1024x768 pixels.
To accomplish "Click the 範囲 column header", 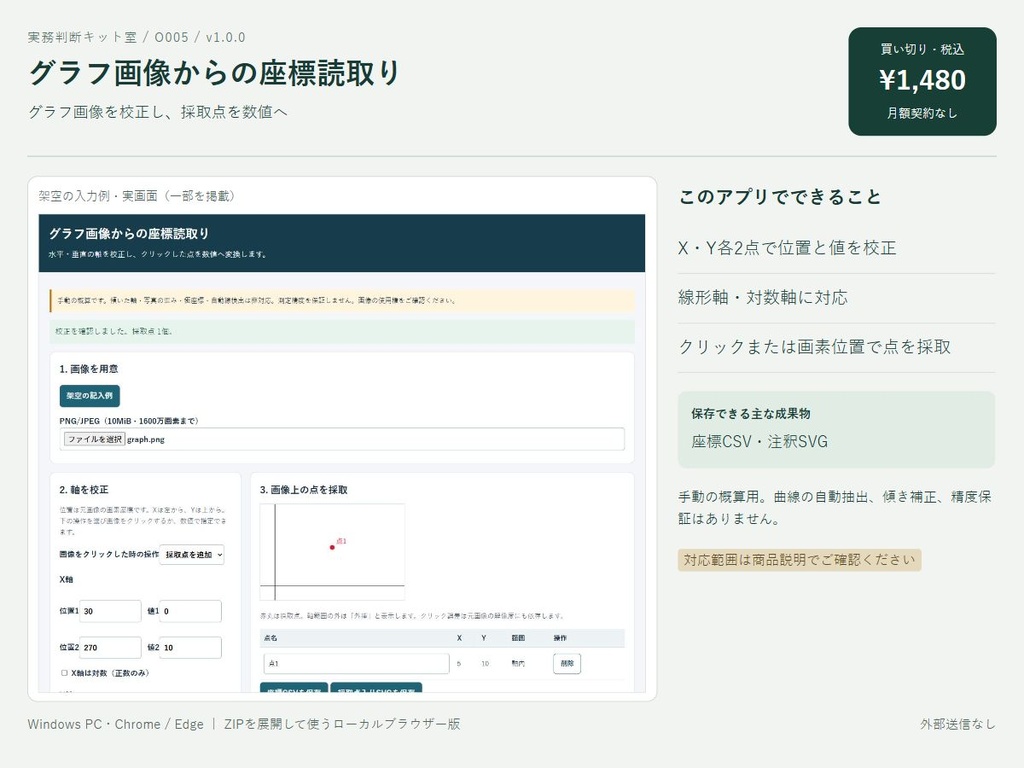I will (518, 638).
